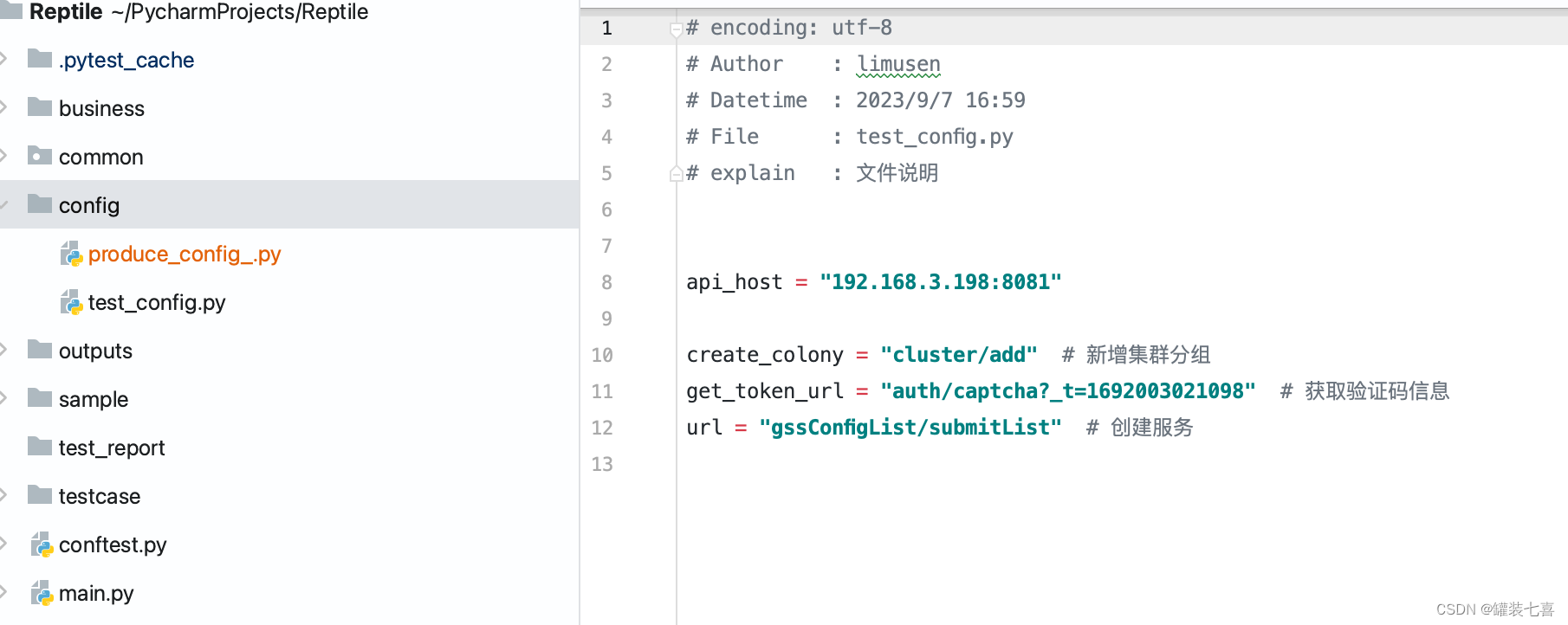Select the Reptile project root name
1568x625 pixels.
(66, 11)
